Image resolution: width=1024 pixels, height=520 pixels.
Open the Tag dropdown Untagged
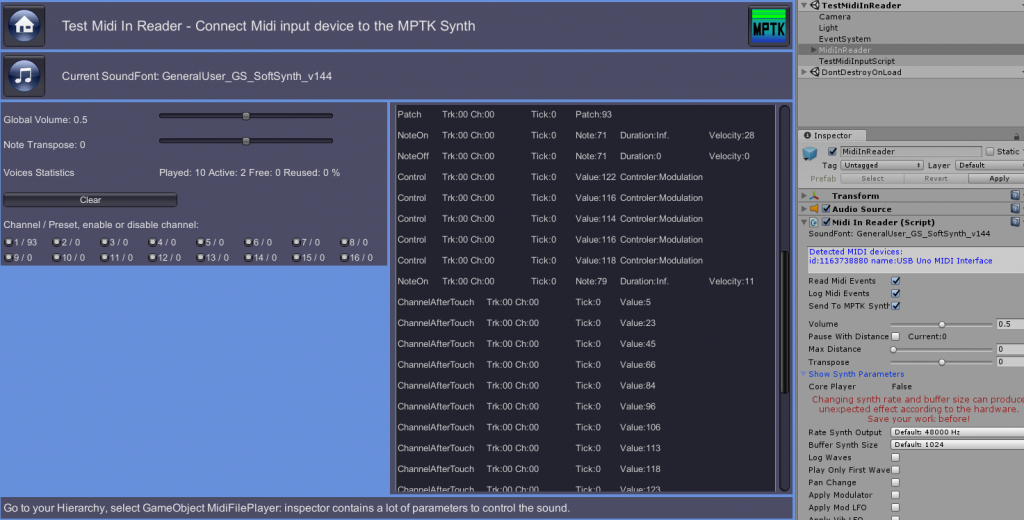point(882,165)
